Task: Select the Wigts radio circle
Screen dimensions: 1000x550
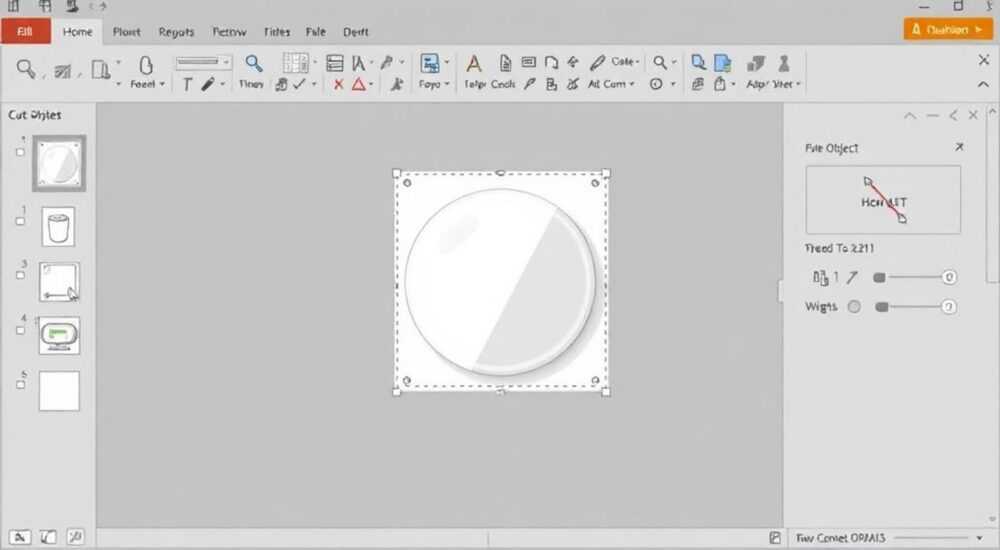Action: pyautogui.click(x=854, y=307)
